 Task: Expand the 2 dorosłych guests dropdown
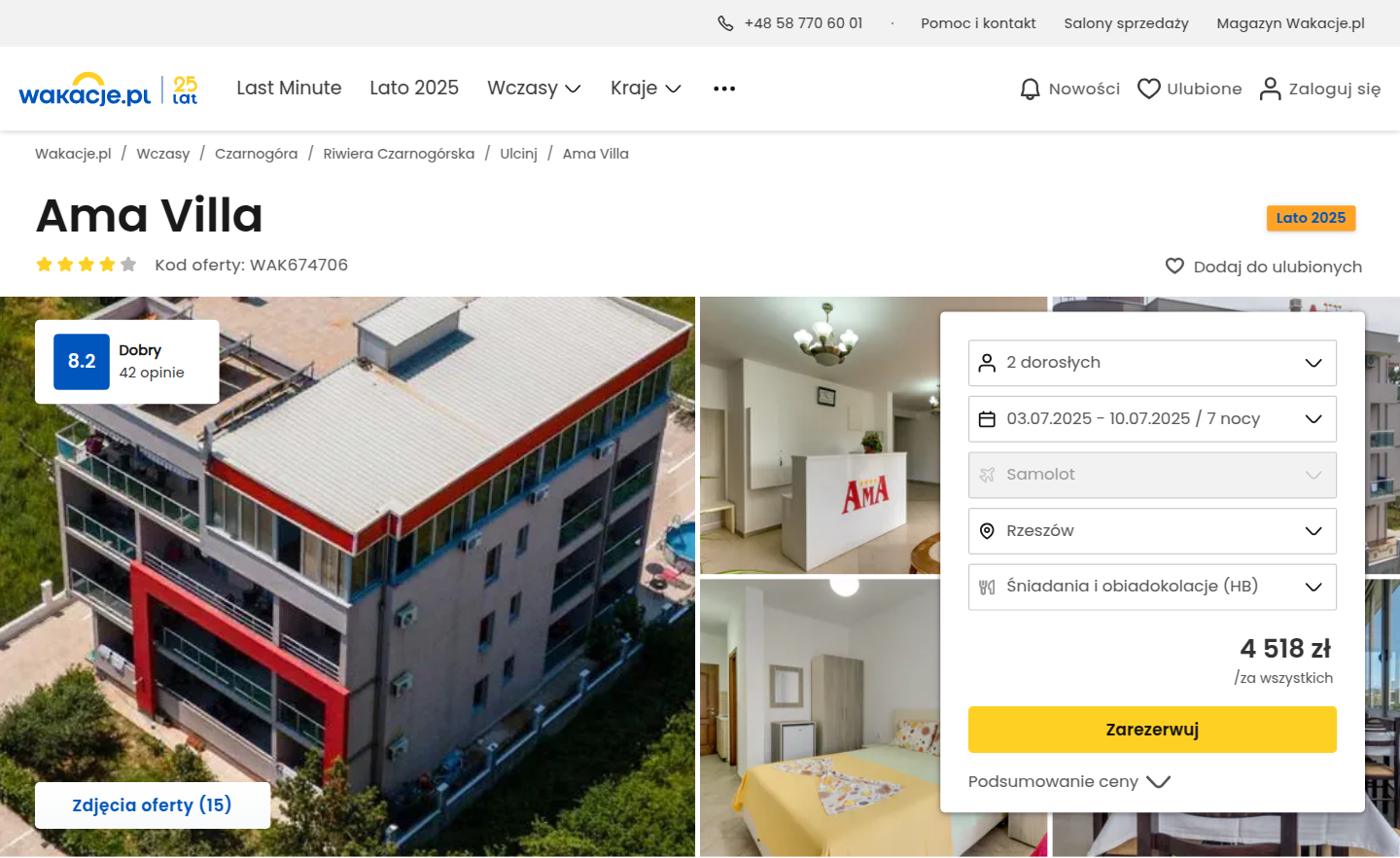coord(1152,363)
